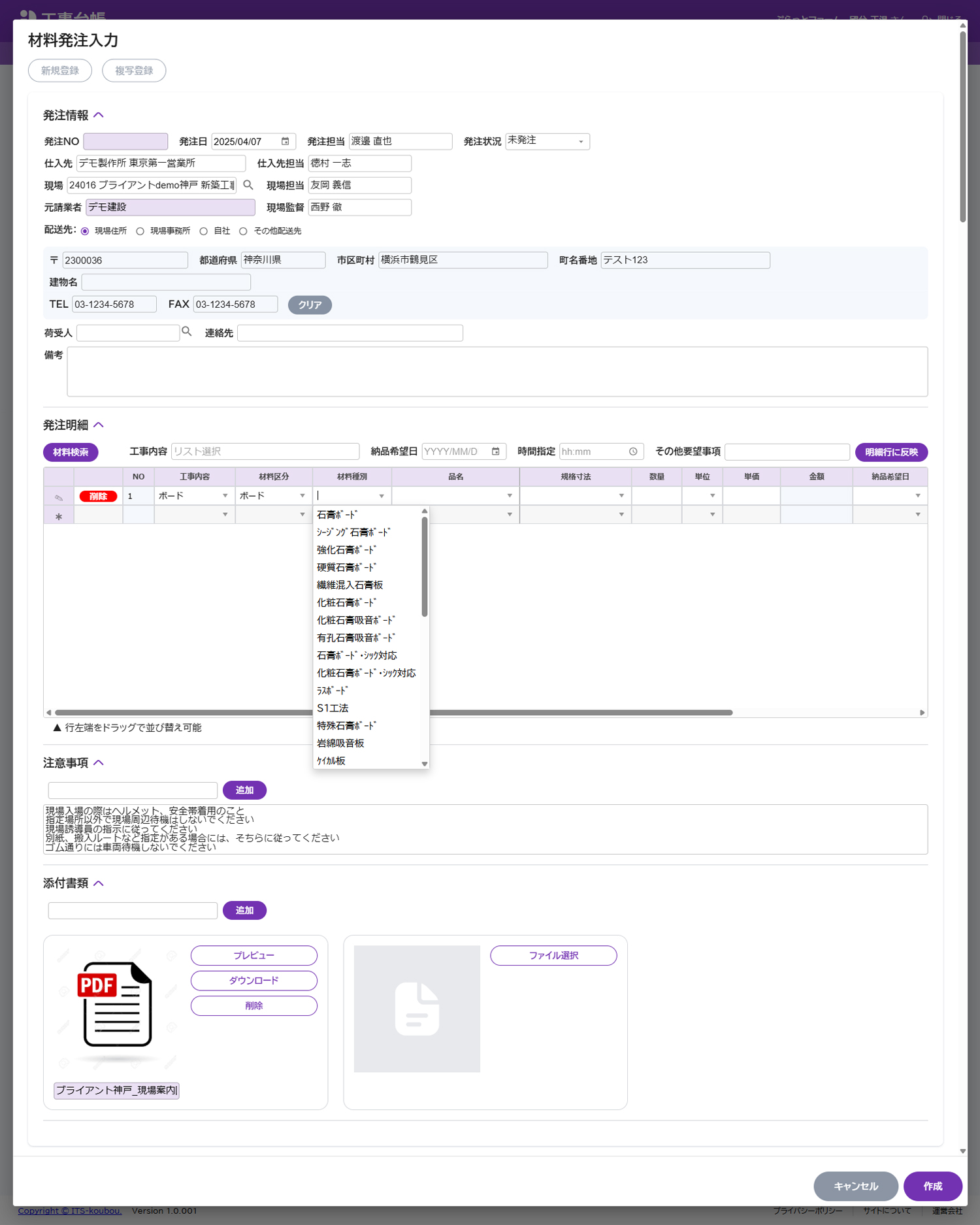Open 品名 dropdown in row 1

click(x=510, y=496)
